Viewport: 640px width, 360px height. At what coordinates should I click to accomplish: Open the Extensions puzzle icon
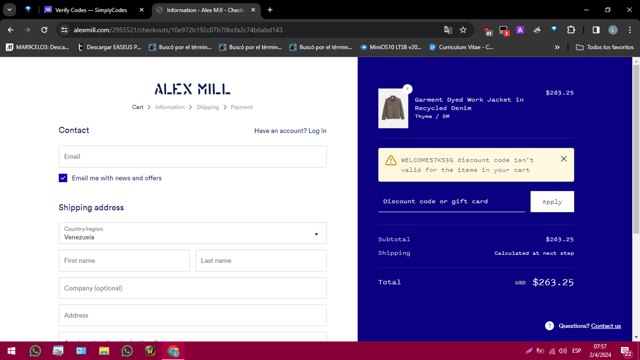click(x=571, y=30)
